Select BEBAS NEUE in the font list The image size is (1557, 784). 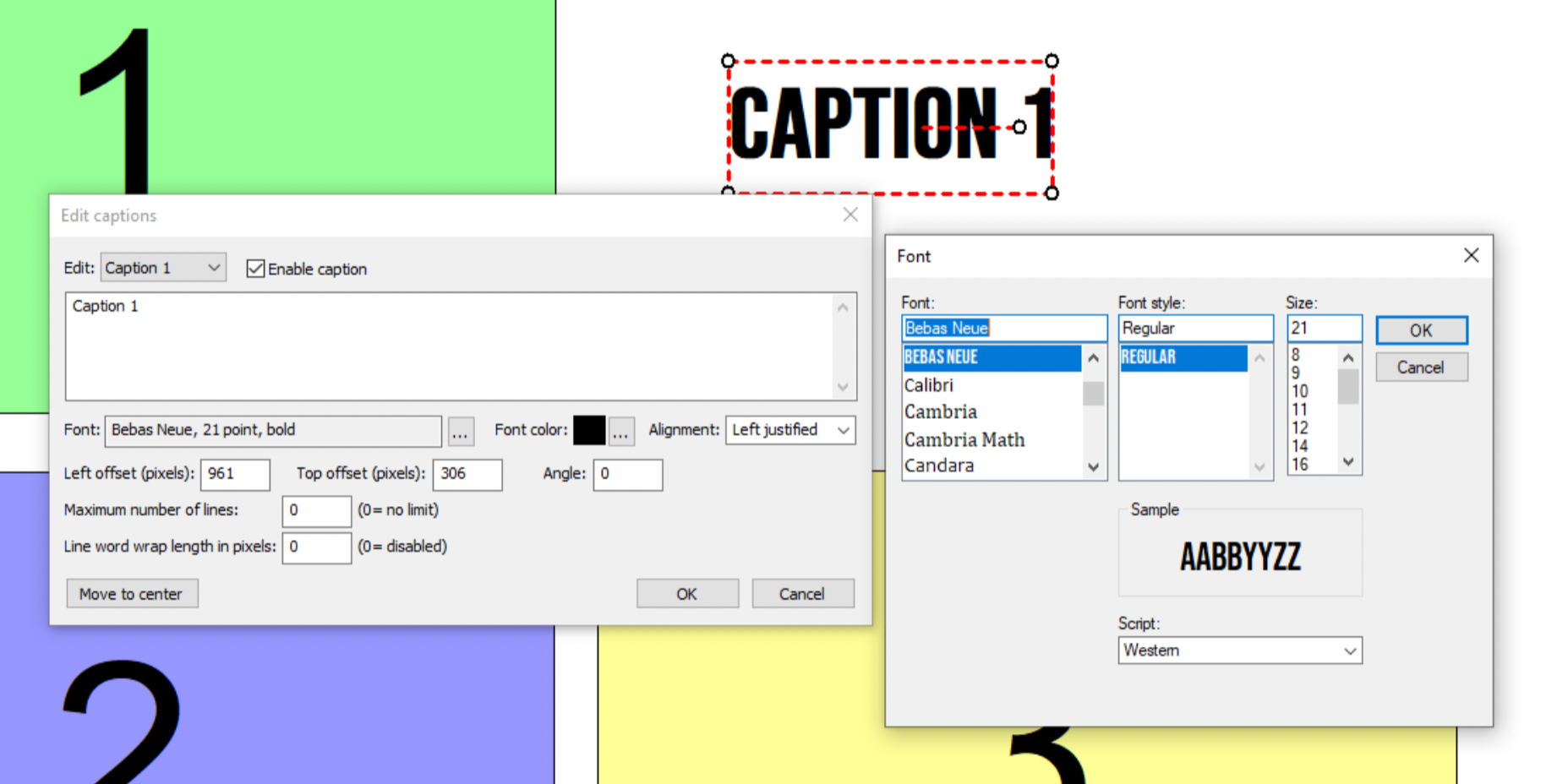click(x=992, y=357)
